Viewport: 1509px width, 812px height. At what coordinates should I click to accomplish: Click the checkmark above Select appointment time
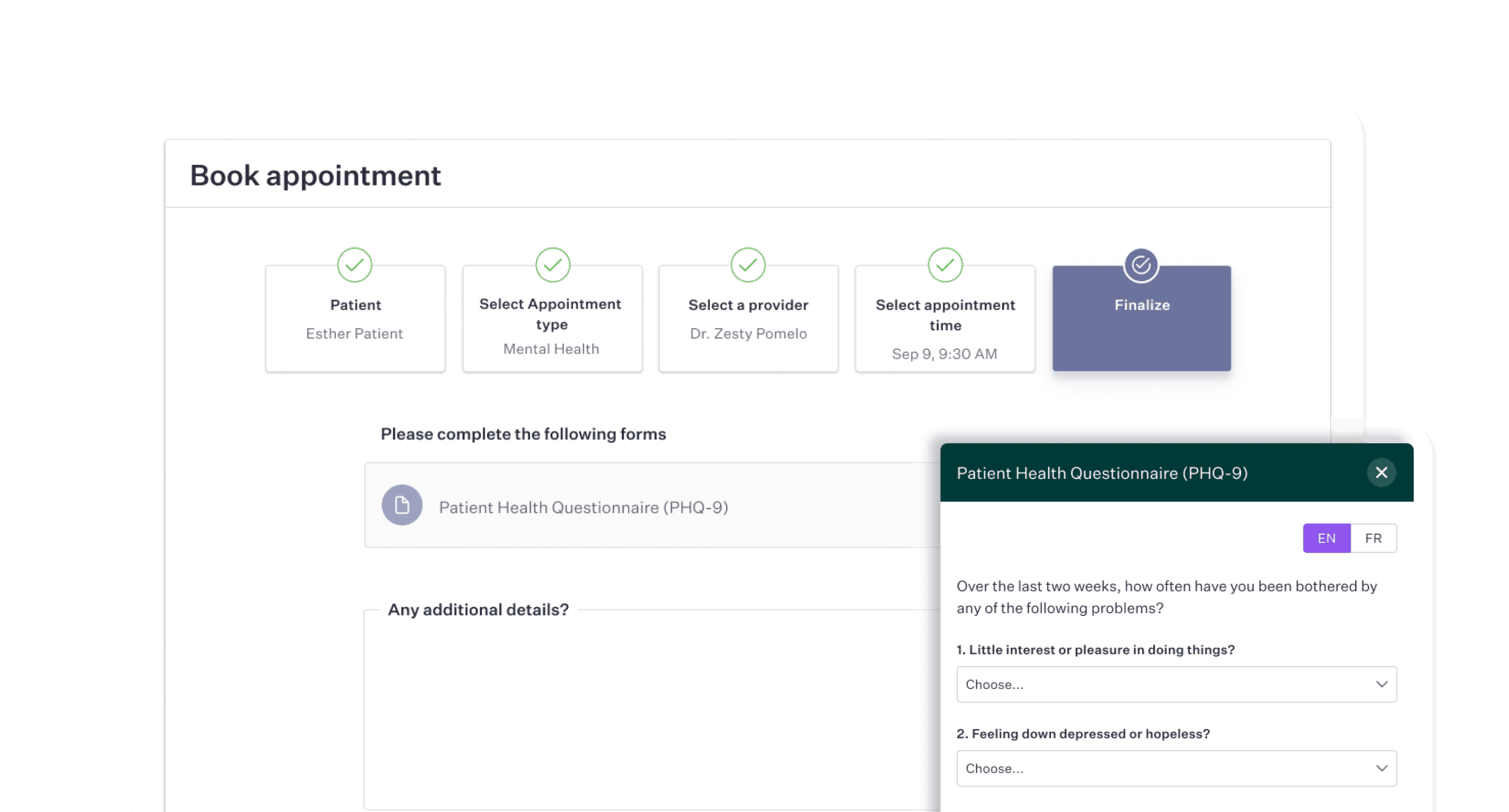945,265
